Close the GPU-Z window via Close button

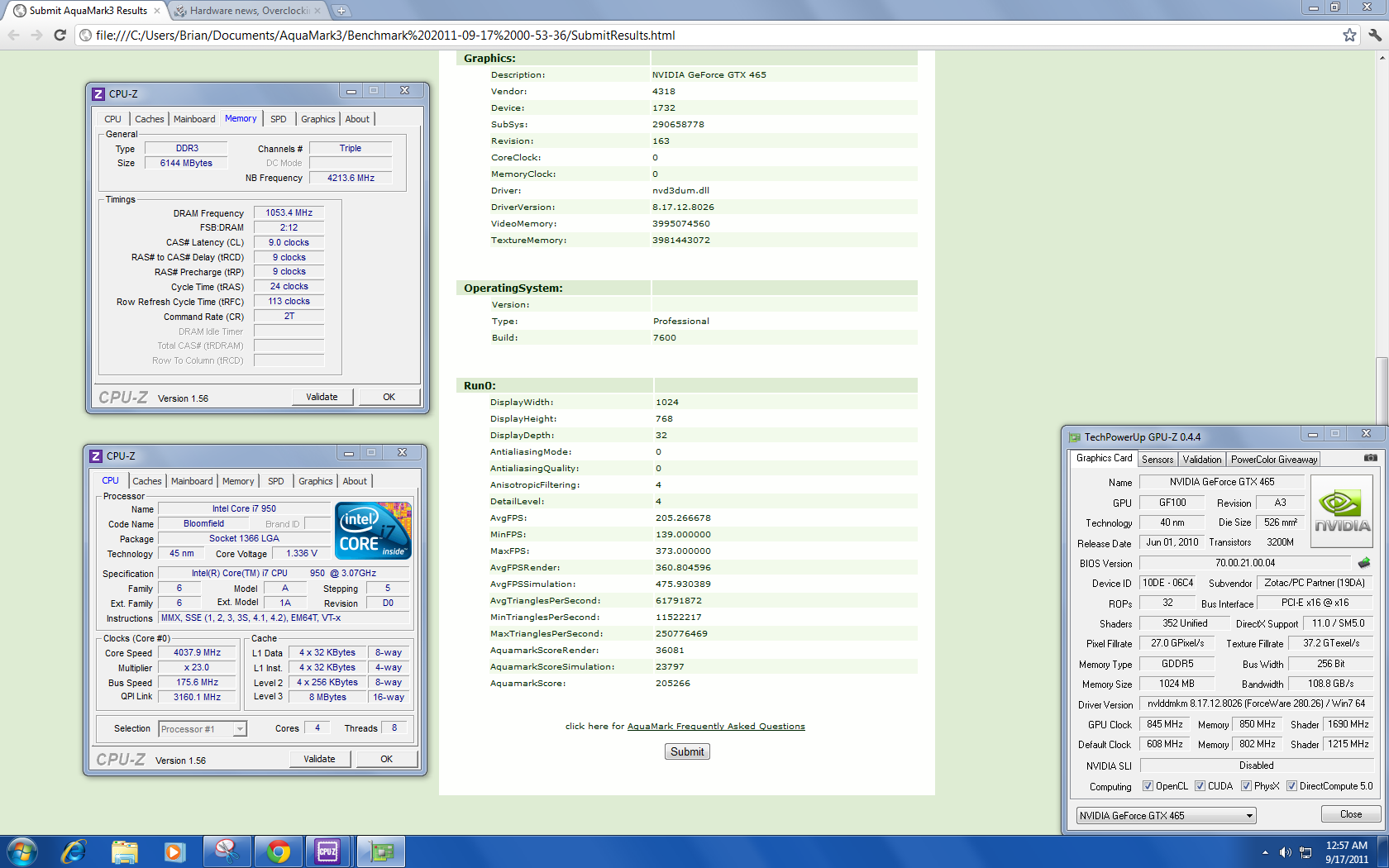pyautogui.click(x=1351, y=814)
